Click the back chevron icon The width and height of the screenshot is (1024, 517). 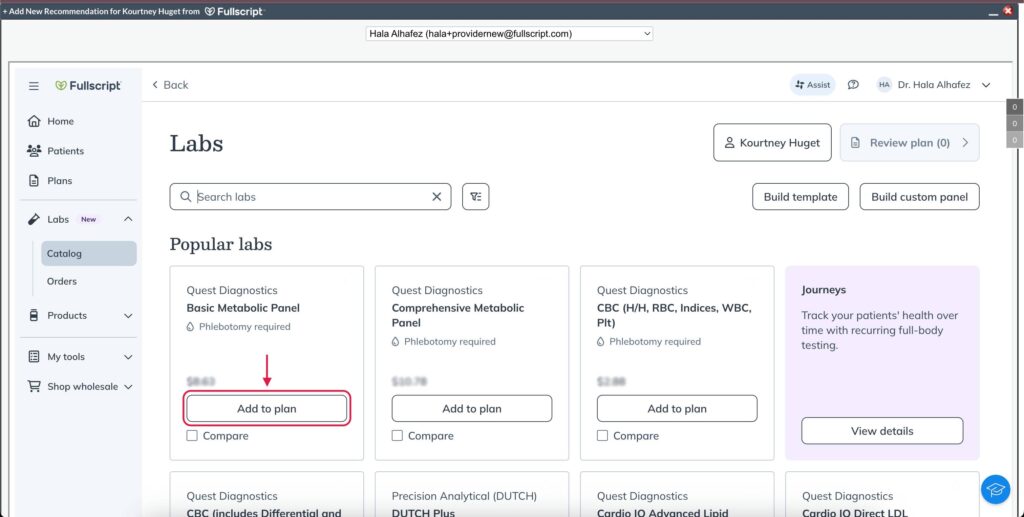click(x=155, y=85)
